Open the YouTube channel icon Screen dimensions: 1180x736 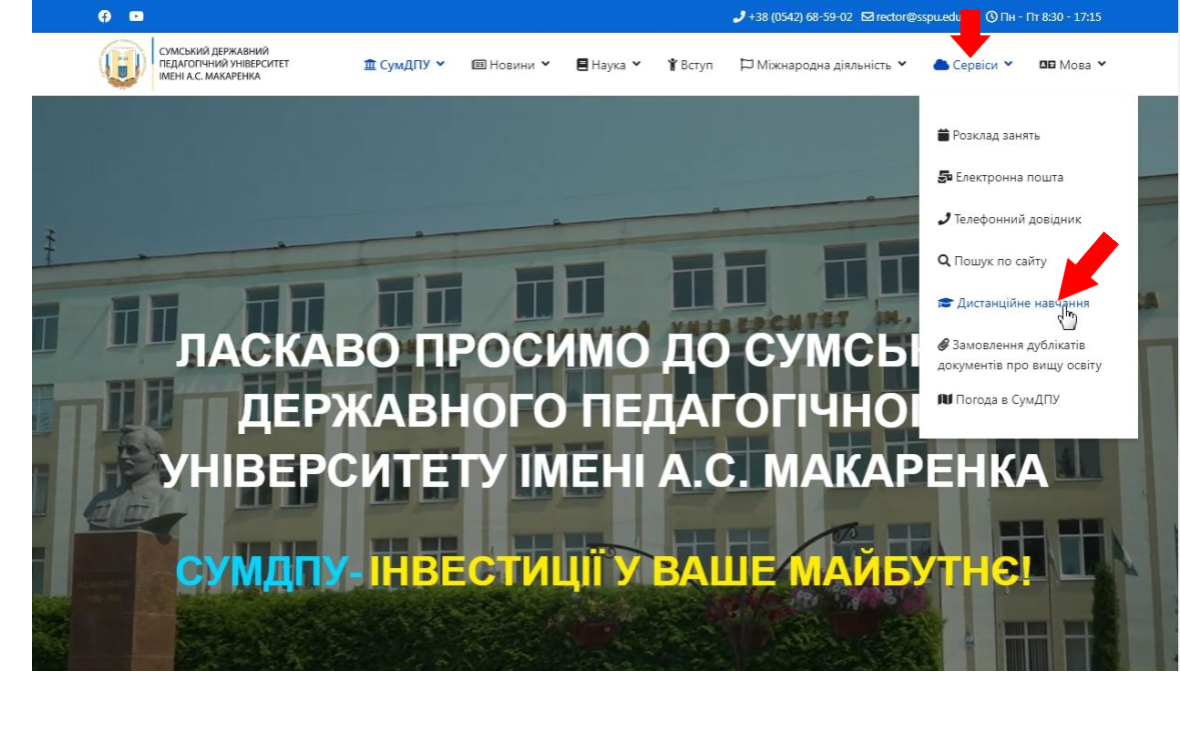click(x=136, y=17)
